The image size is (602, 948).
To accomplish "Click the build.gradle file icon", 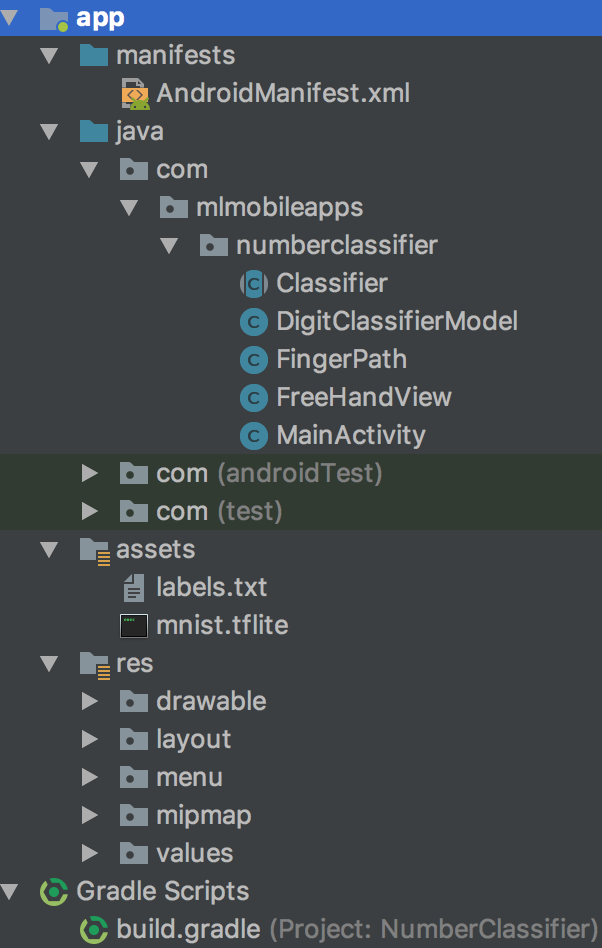I will 94,930.
